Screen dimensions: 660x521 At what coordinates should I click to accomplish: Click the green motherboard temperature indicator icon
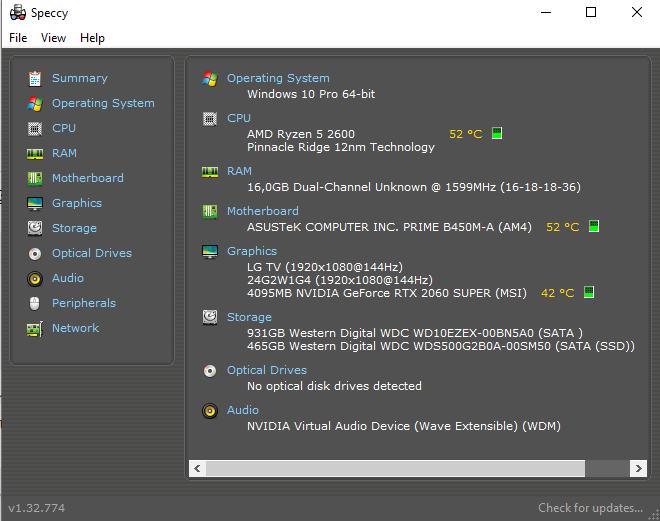(x=593, y=226)
